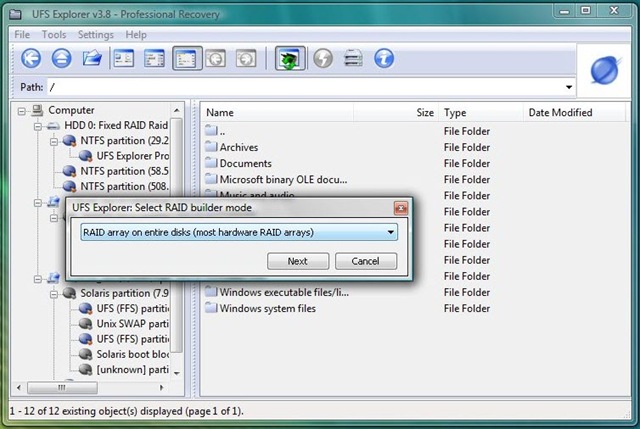Close the Select RAID builder mode dialog
This screenshot has width=640, height=429.
tap(401, 208)
